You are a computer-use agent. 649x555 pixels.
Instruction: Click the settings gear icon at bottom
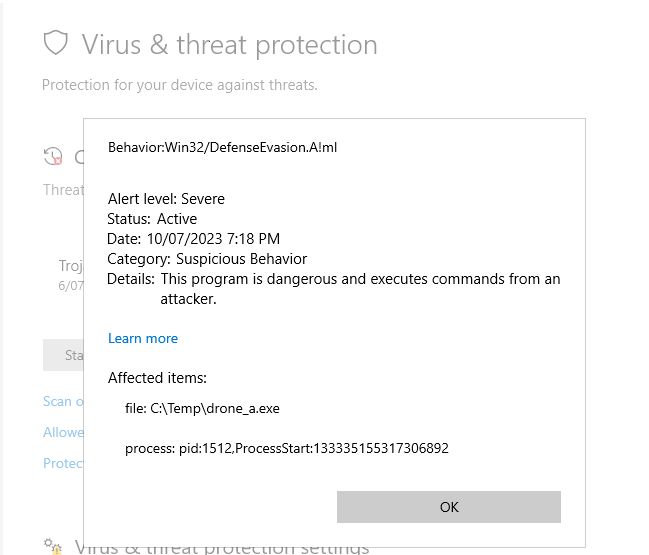tap(53, 546)
